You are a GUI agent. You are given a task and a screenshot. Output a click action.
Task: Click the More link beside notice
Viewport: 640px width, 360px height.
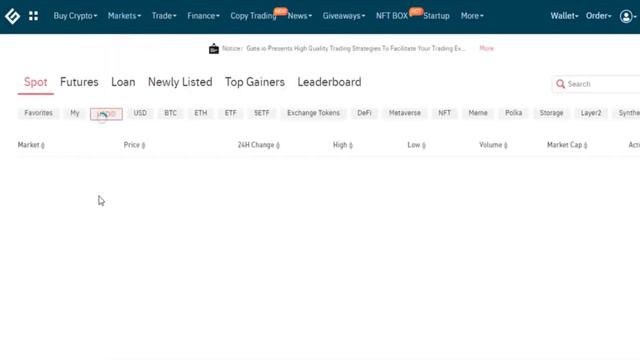487,49
